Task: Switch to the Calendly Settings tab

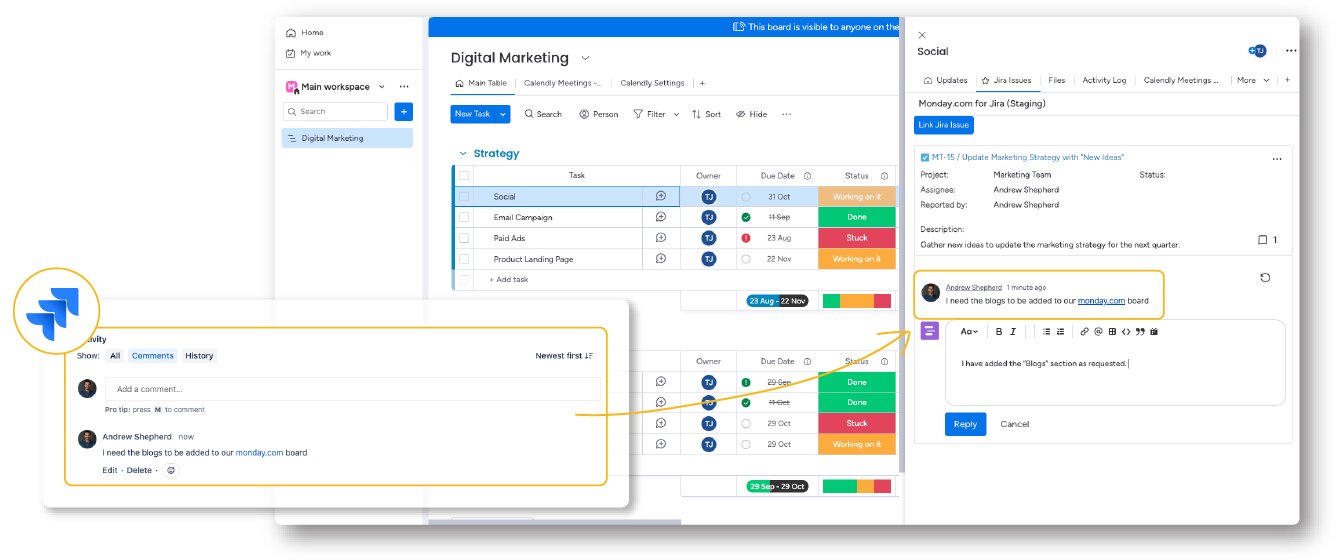Action: coord(652,83)
